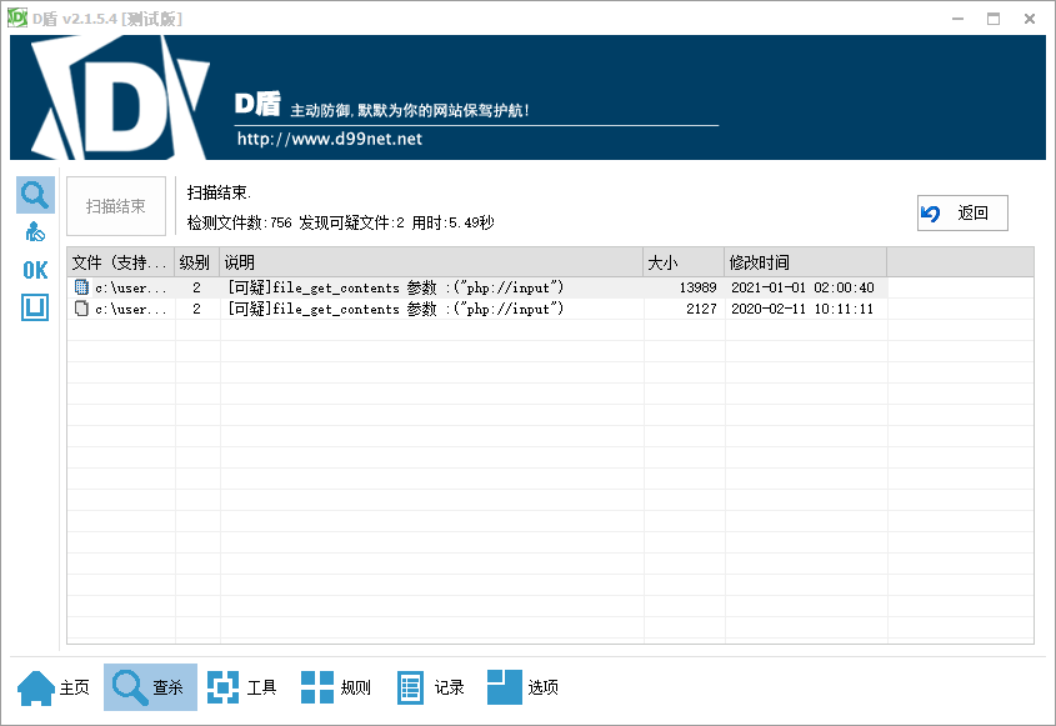Viewport: 1056px width, 726px height.
Task: Click the magnifier scan icon in left sidebar
Action: (x=35, y=194)
